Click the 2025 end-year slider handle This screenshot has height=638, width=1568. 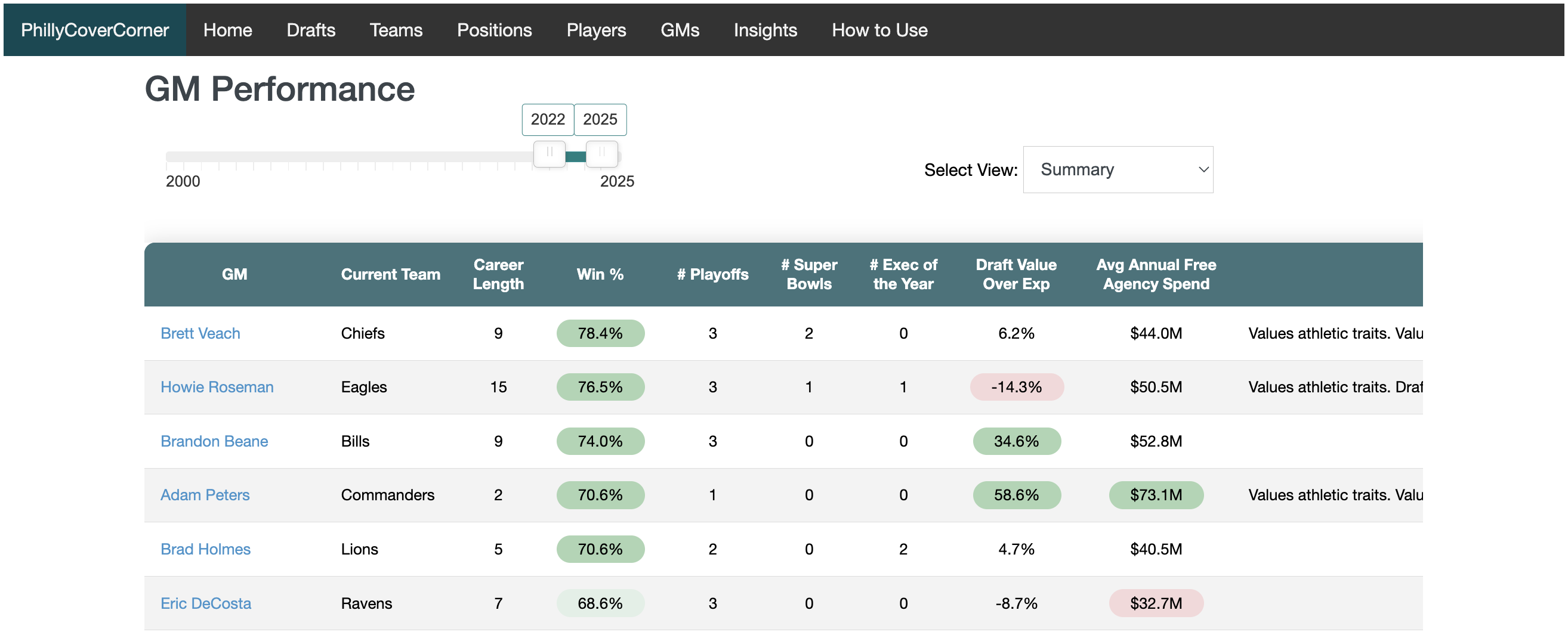coord(601,154)
